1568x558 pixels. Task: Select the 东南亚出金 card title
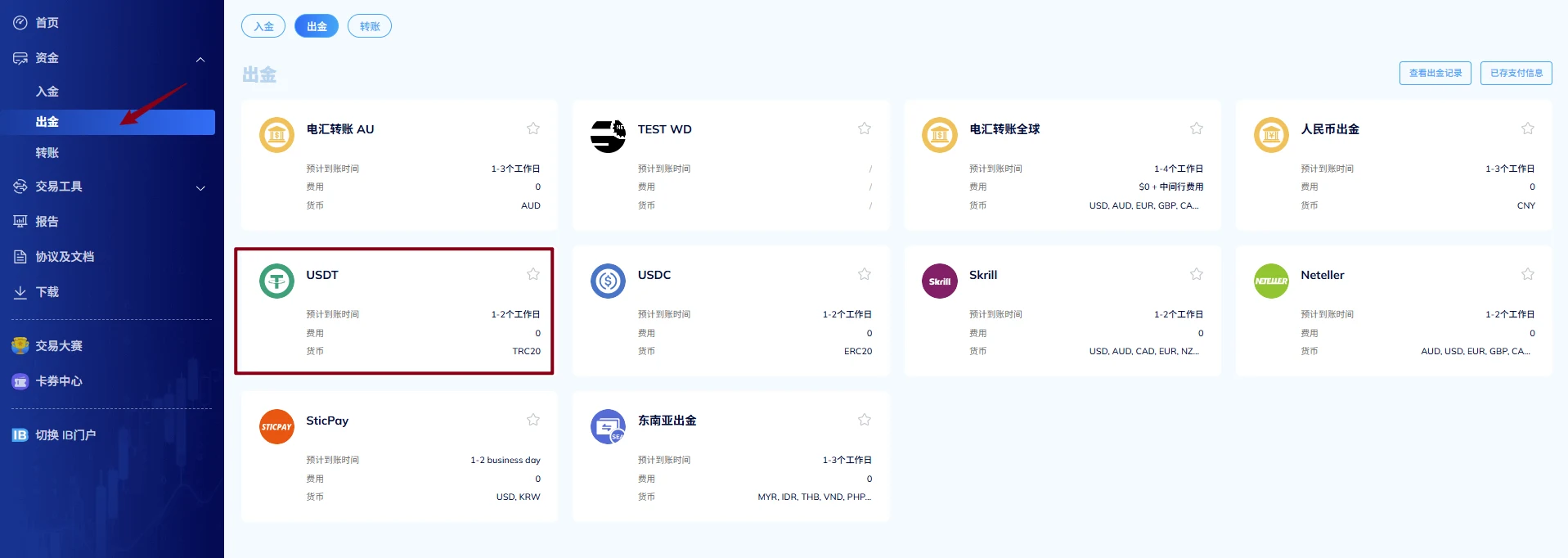[x=667, y=421]
